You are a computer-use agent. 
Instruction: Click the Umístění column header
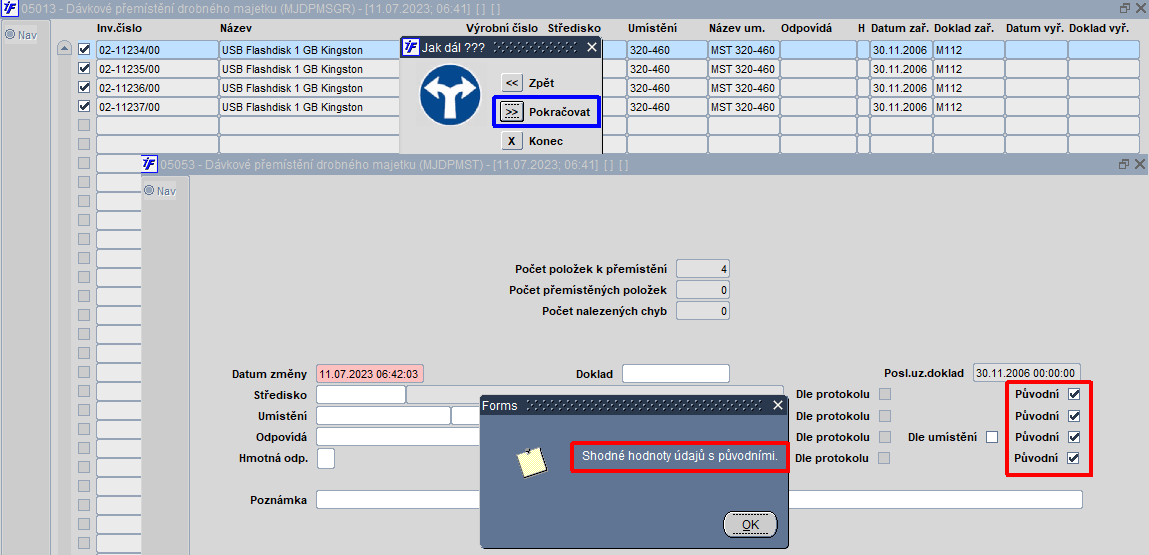[652, 28]
